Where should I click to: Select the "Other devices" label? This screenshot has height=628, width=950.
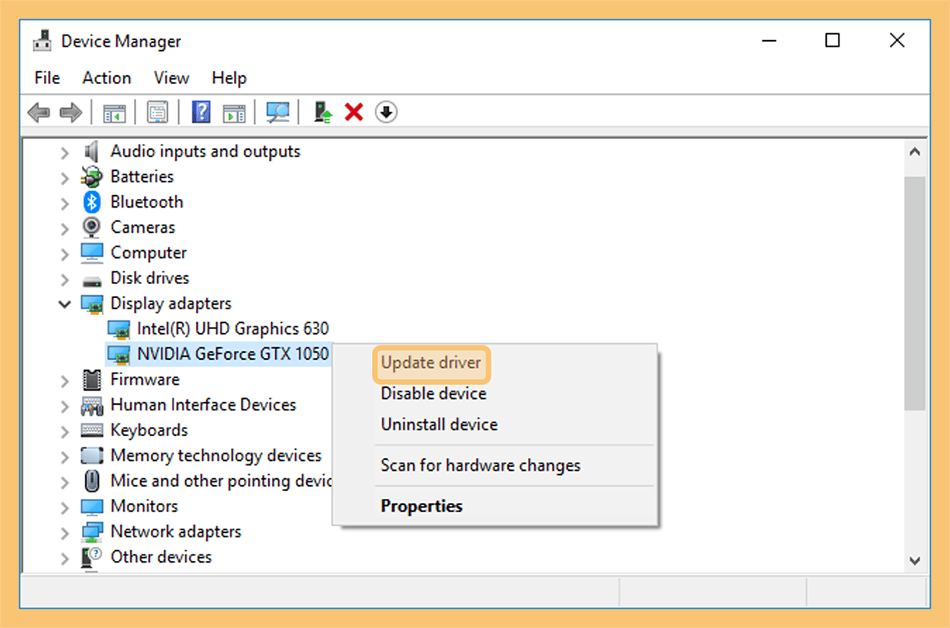click(x=161, y=557)
